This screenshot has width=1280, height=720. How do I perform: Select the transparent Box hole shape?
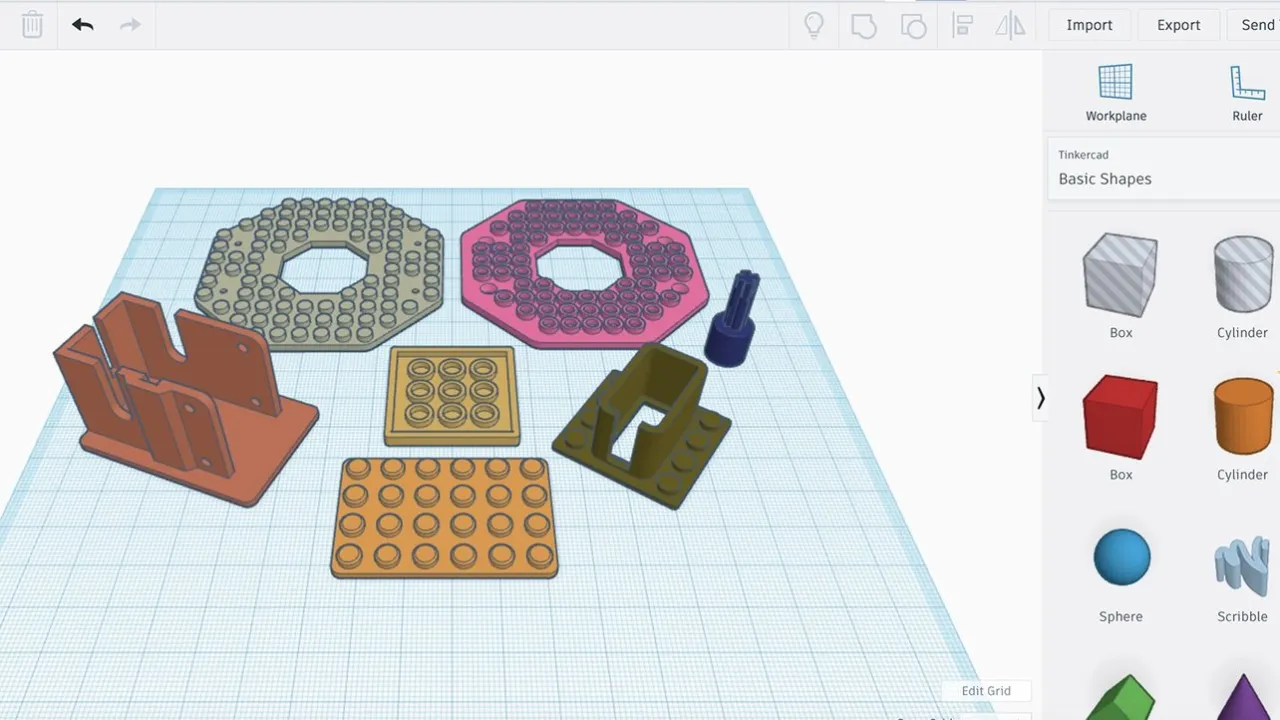[x=1120, y=274]
